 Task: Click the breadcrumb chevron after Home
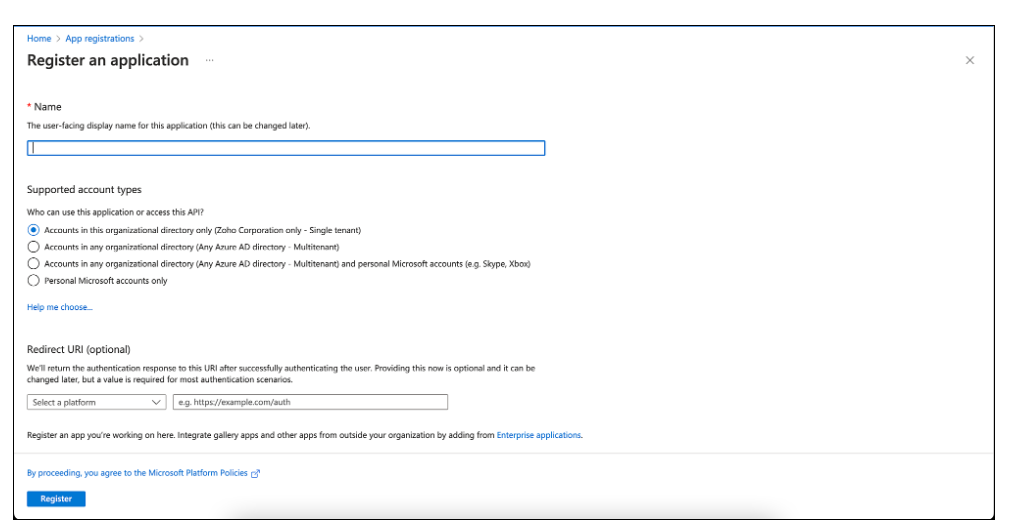point(58,39)
